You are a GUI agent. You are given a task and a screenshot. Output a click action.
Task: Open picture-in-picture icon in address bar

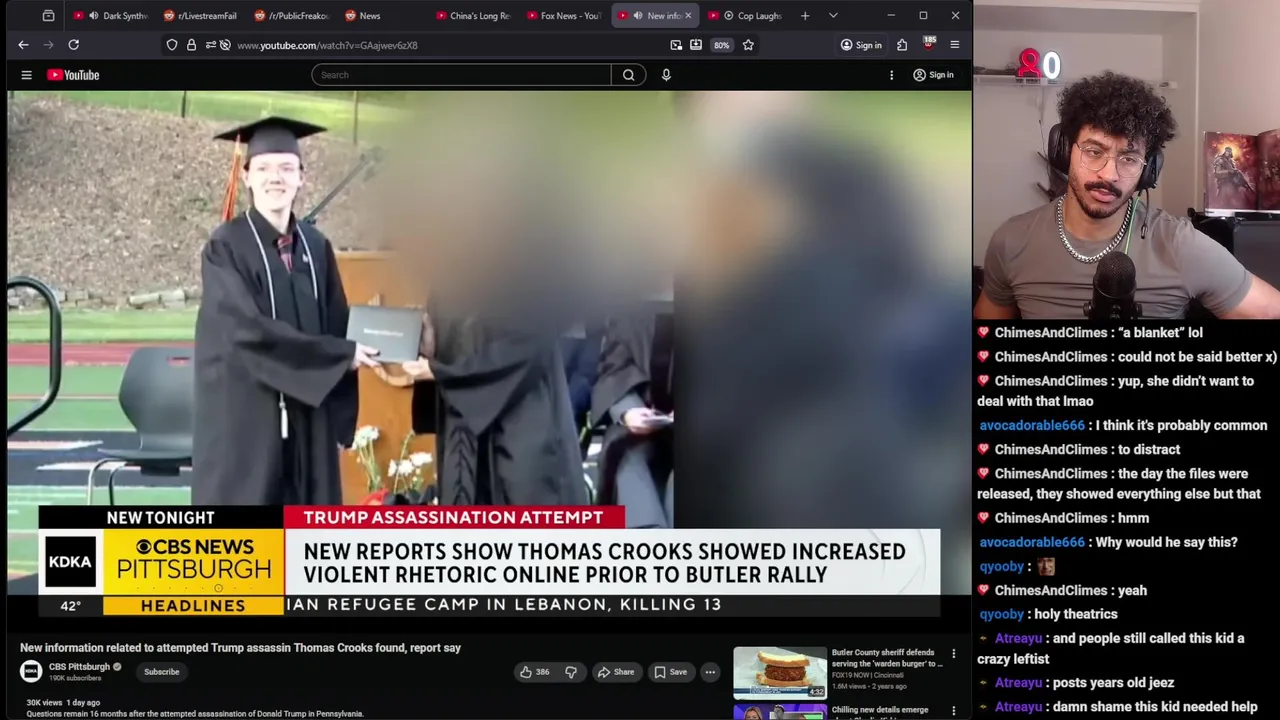pos(676,45)
